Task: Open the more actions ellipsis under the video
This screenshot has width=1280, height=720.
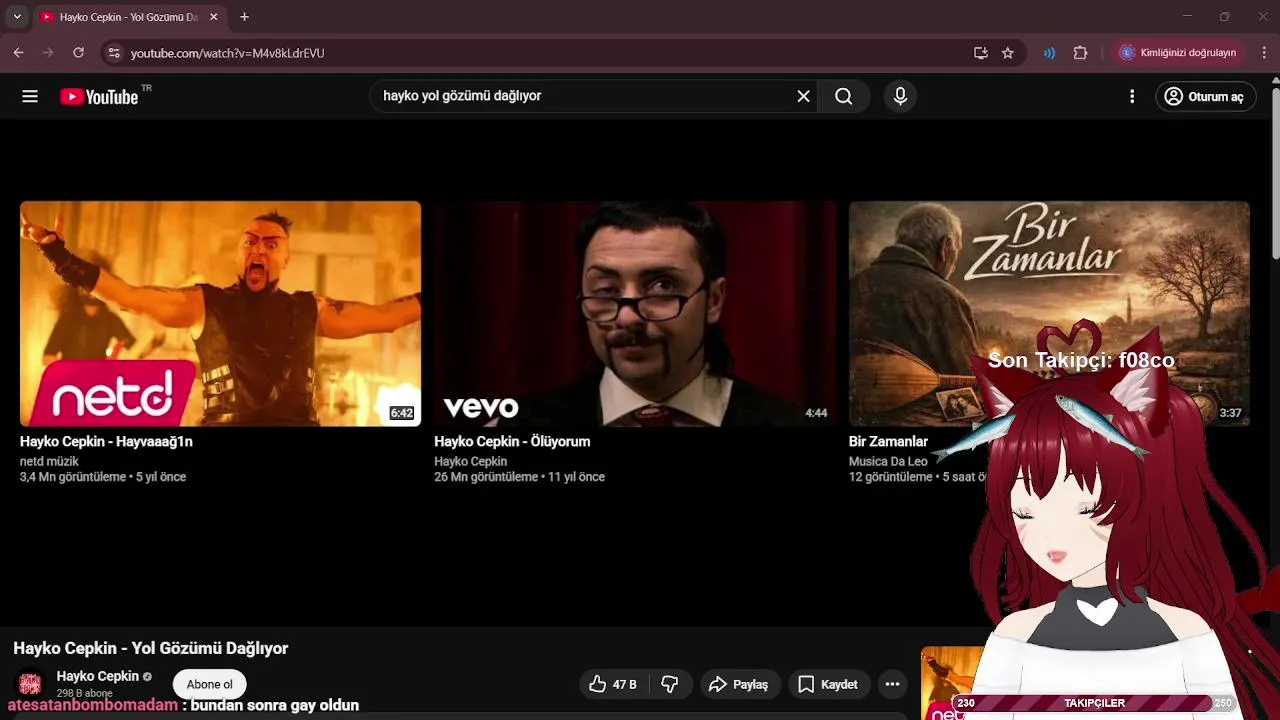Action: [x=892, y=684]
